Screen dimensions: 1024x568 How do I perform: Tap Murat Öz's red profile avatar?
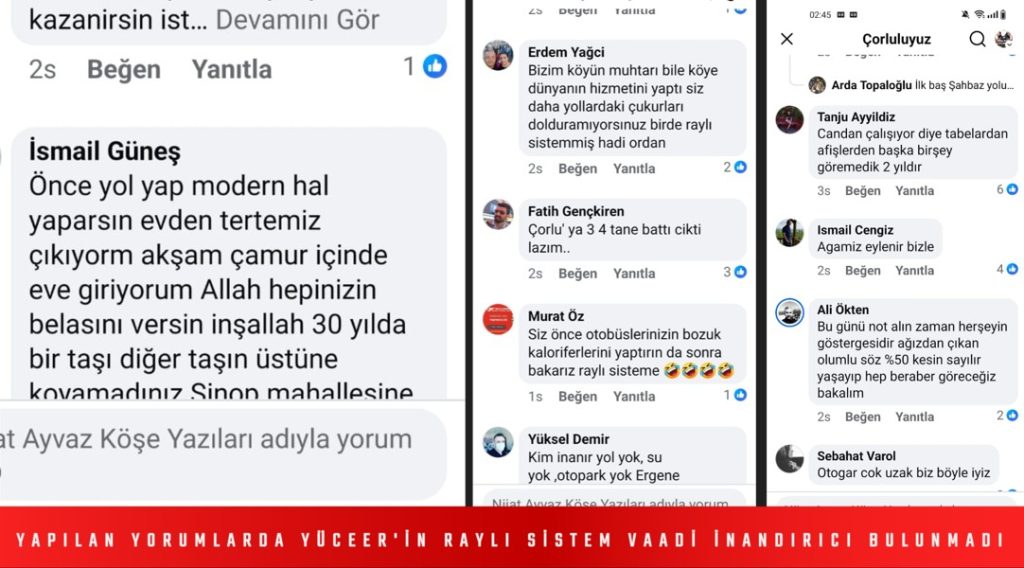point(498,319)
